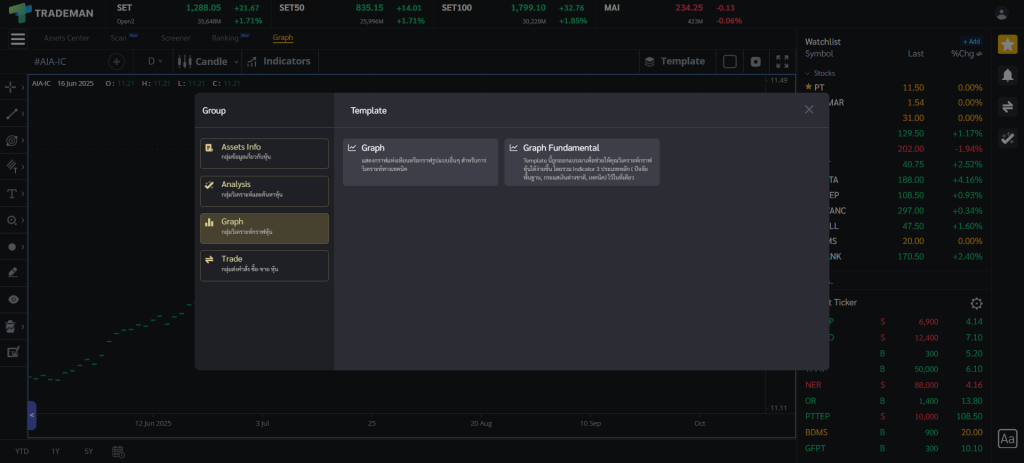The image size is (1024, 463).
Task: Open Recent Ticker settings gear
Action: (976, 304)
